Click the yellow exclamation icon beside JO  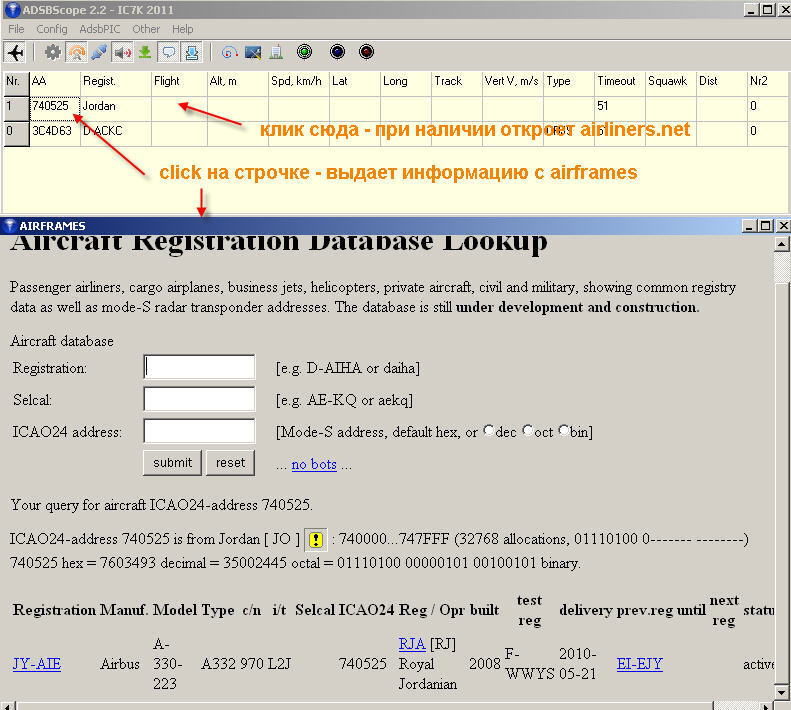pyautogui.click(x=316, y=539)
